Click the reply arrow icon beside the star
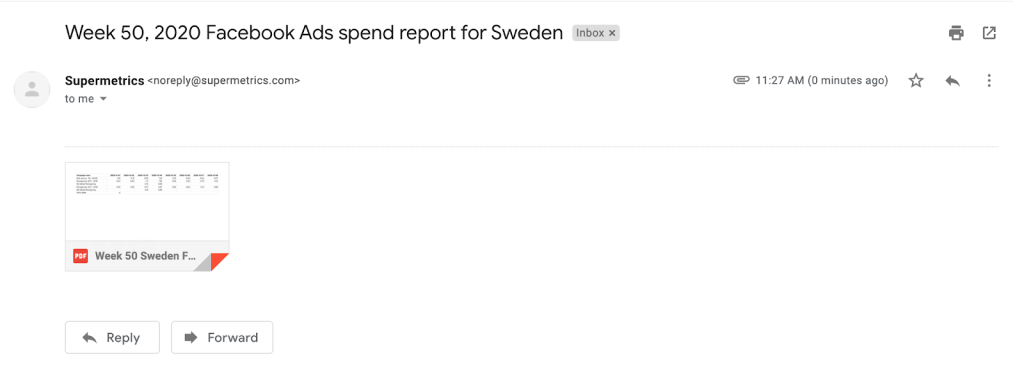 pos(952,81)
